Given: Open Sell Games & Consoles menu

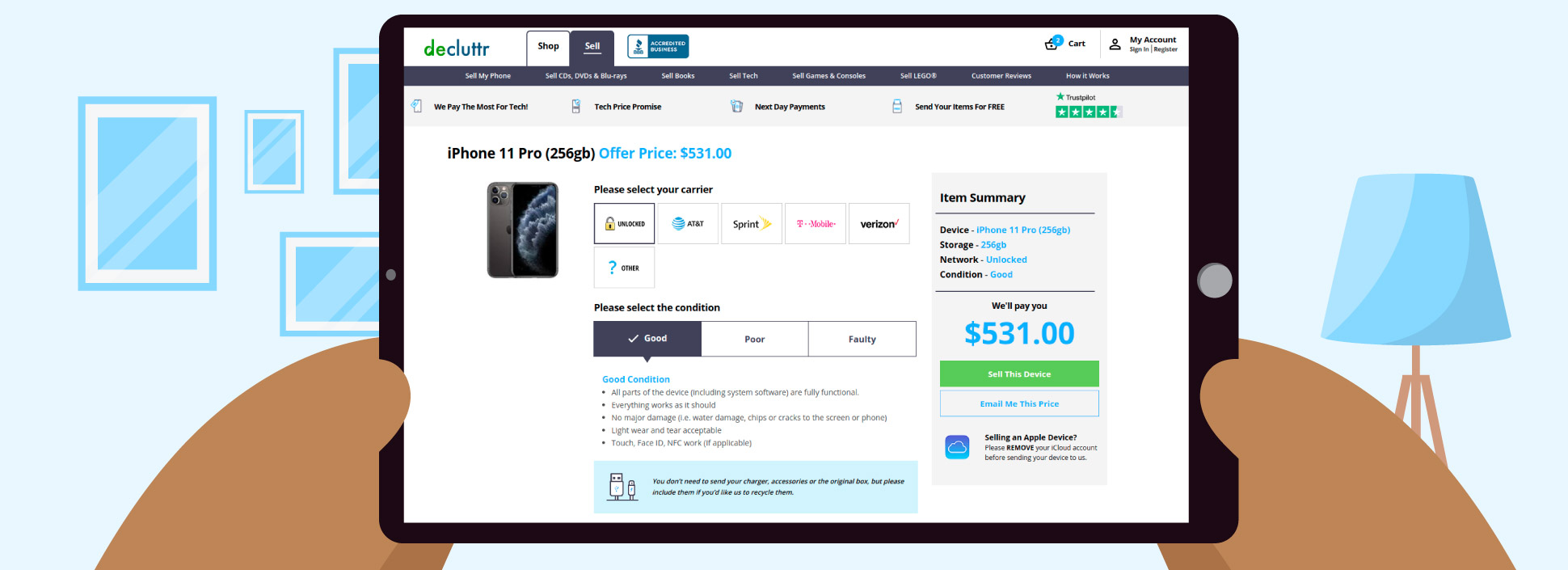Looking at the screenshot, I should pos(829,76).
